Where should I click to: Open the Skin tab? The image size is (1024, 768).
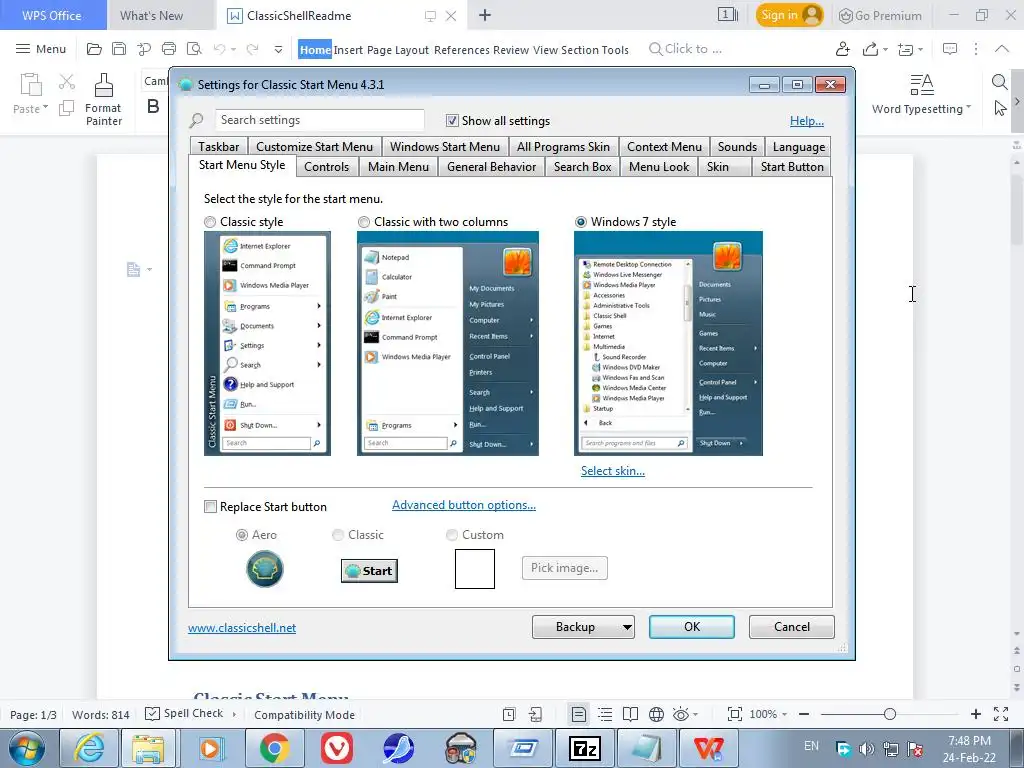[724, 167]
